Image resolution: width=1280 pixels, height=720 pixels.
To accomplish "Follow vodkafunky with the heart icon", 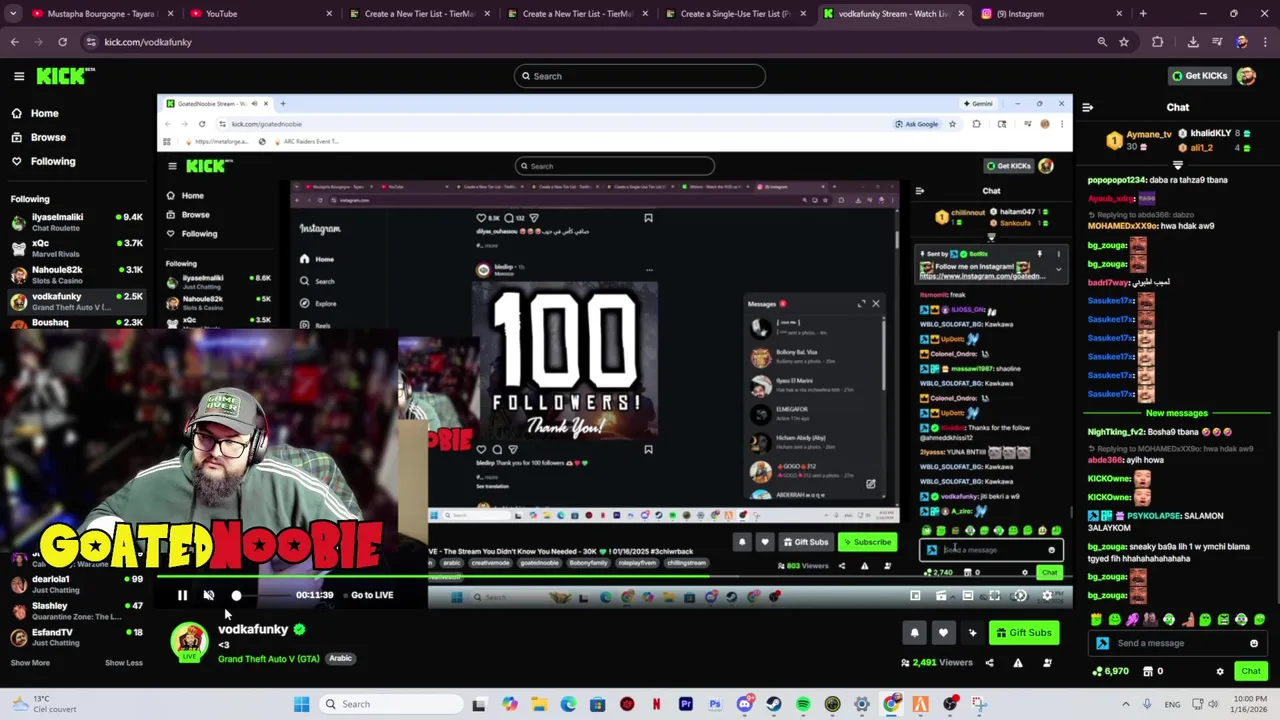I will [943, 633].
